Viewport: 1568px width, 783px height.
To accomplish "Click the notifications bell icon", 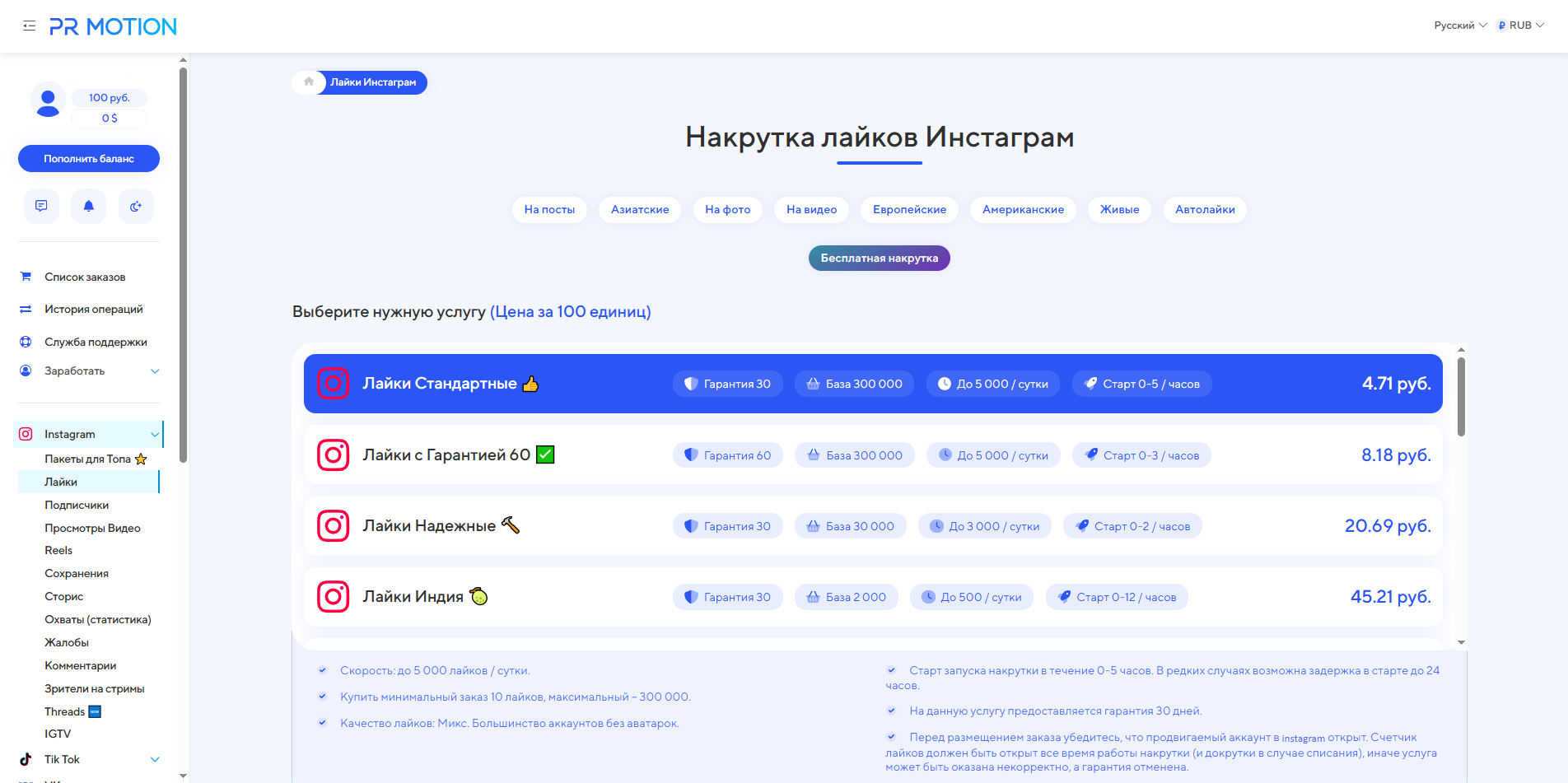I will tap(89, 206).
